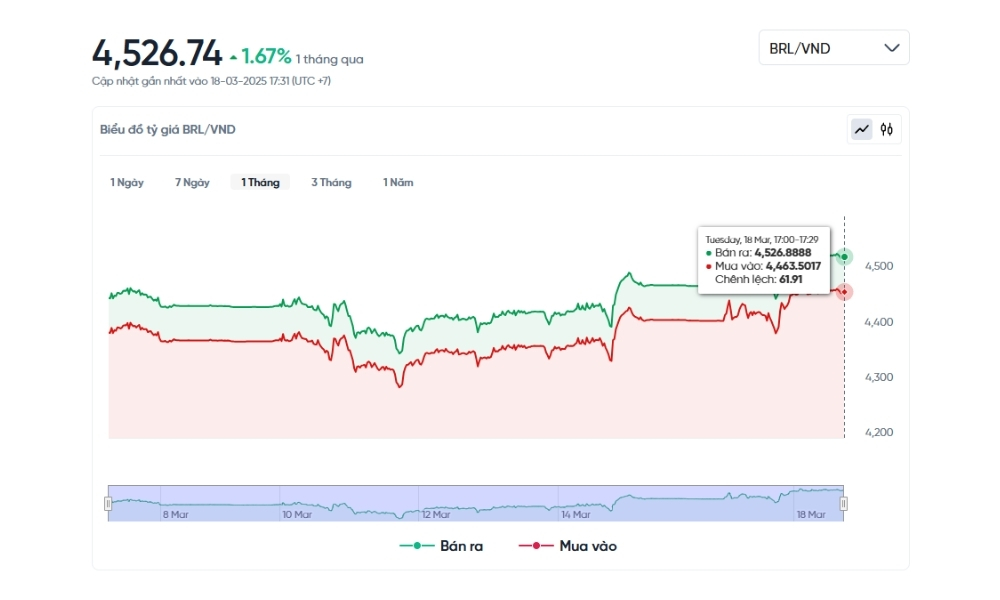Select the 7 Ngày time range

pos(192,182)
